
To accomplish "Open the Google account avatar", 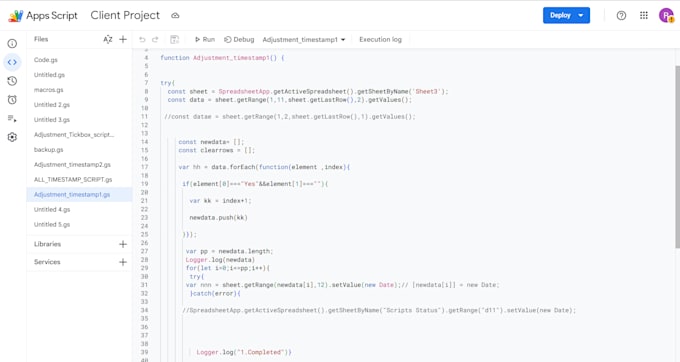I will (666, 16).
